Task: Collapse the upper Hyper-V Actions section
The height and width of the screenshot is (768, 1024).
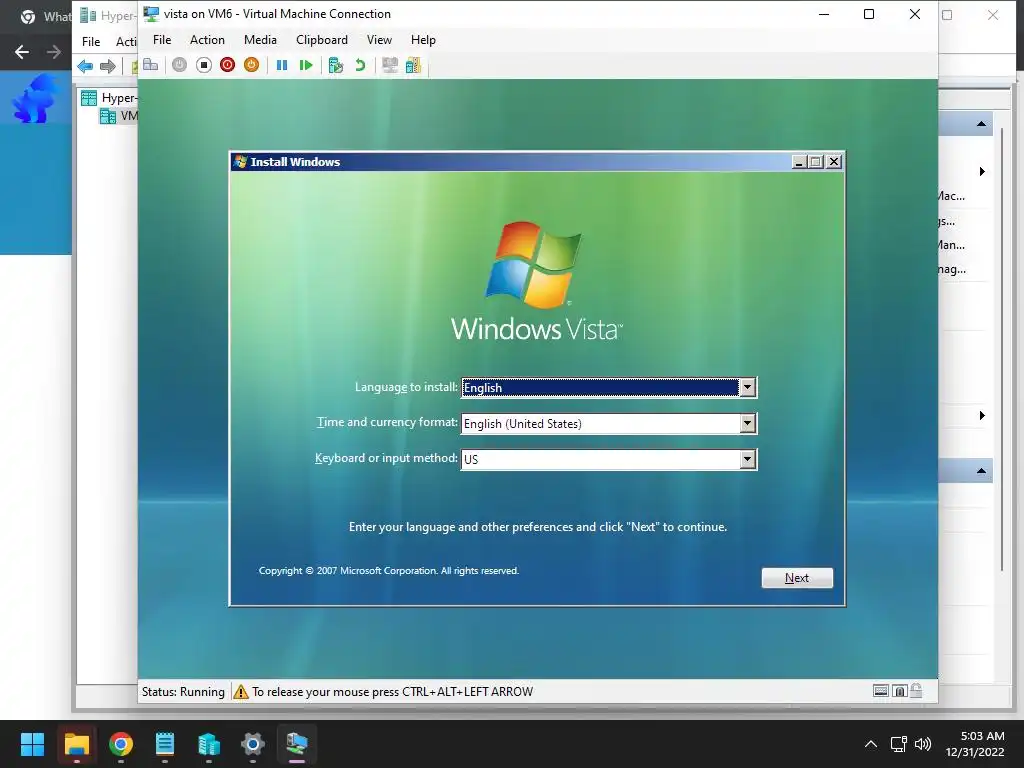Action: click(x=981, y=124)
